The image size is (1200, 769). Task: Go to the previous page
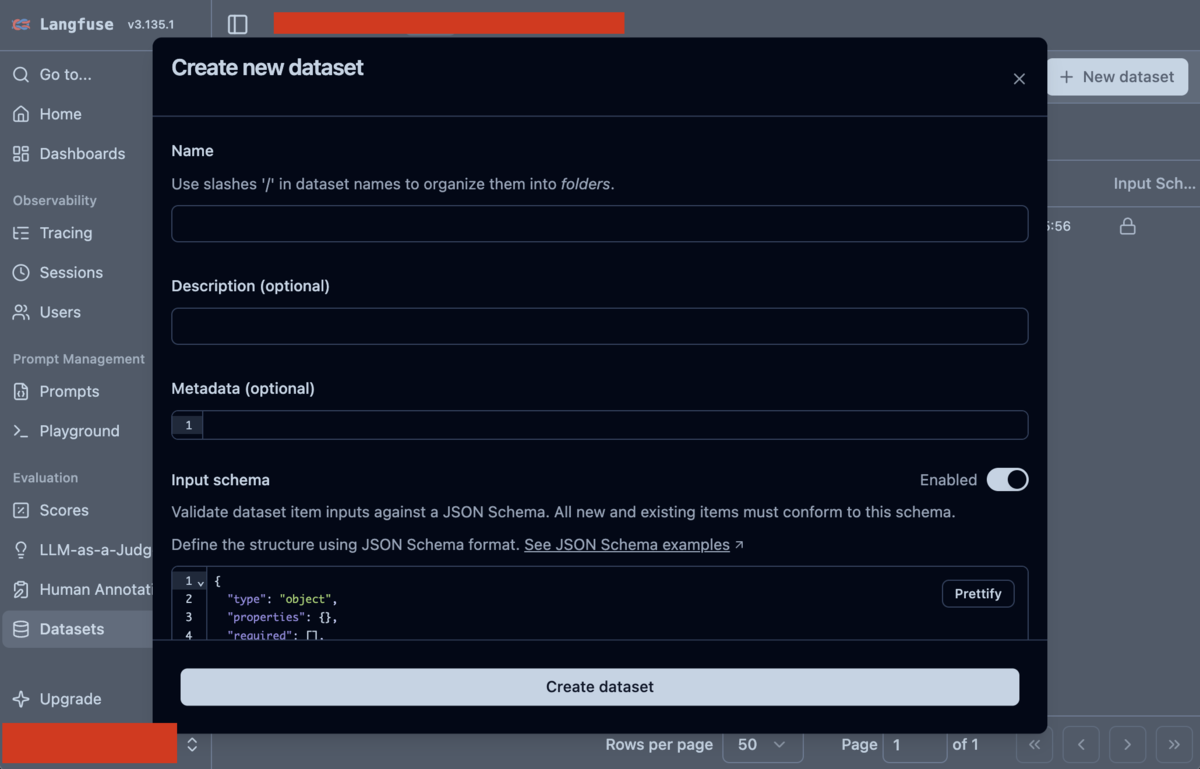click(x=1081, y=744)
